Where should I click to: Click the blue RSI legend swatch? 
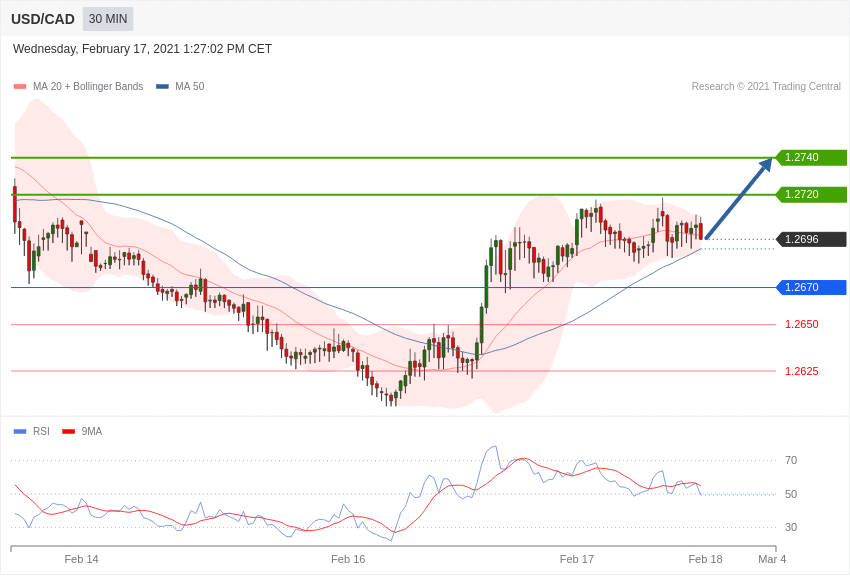point(20,431)
